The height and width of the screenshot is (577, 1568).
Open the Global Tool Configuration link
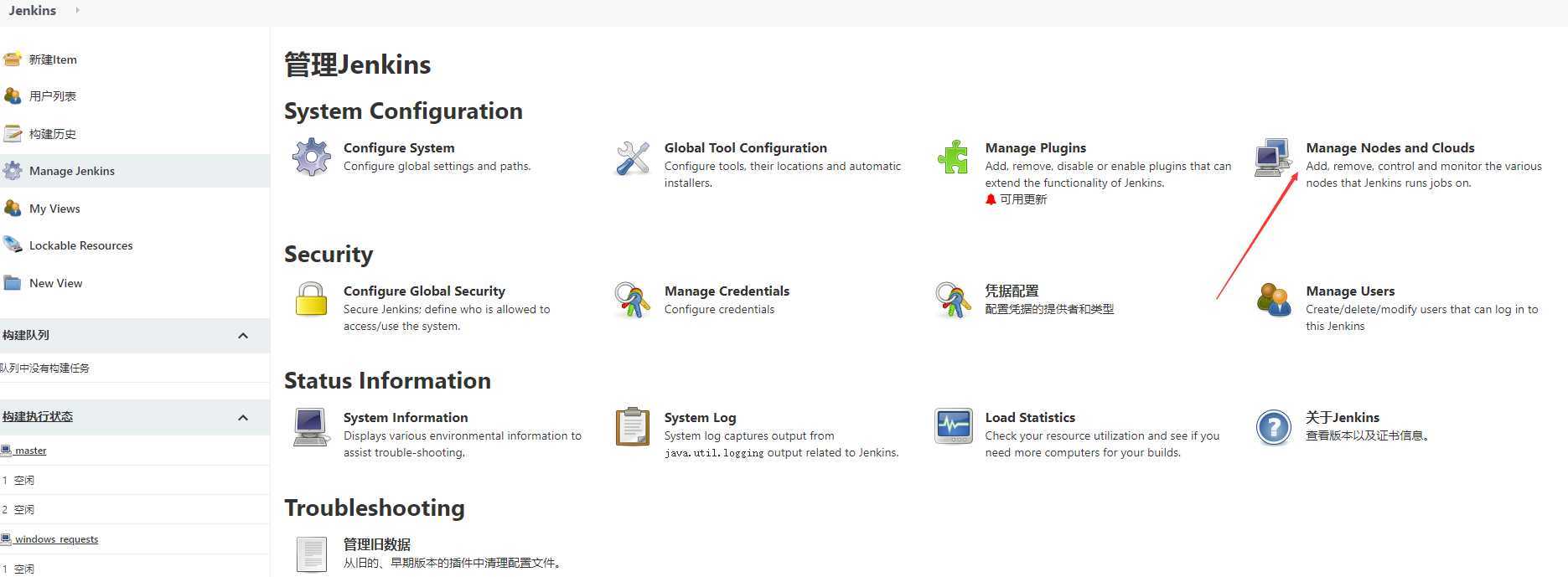(746, 147)
